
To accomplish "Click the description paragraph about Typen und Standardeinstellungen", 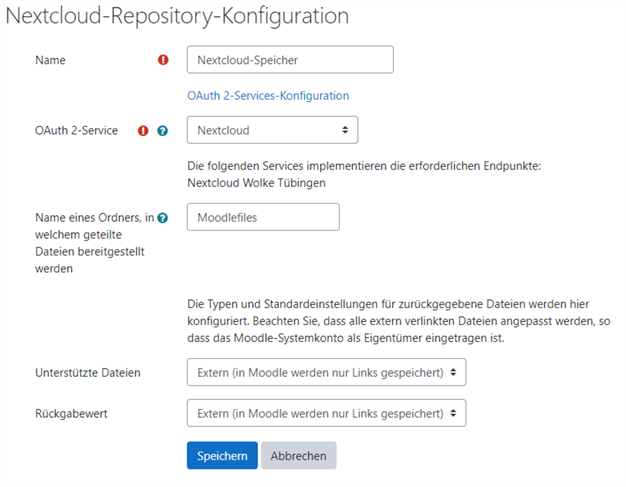I will click(x=400, y=320).
